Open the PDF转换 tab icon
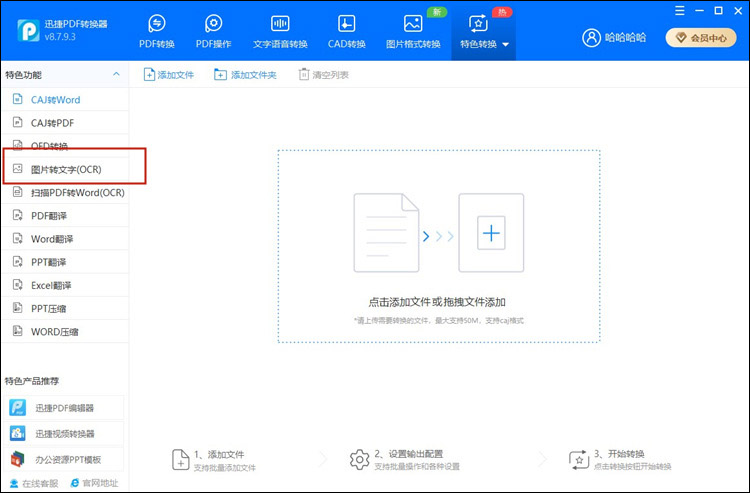750x493 pixels. point(158,24)
